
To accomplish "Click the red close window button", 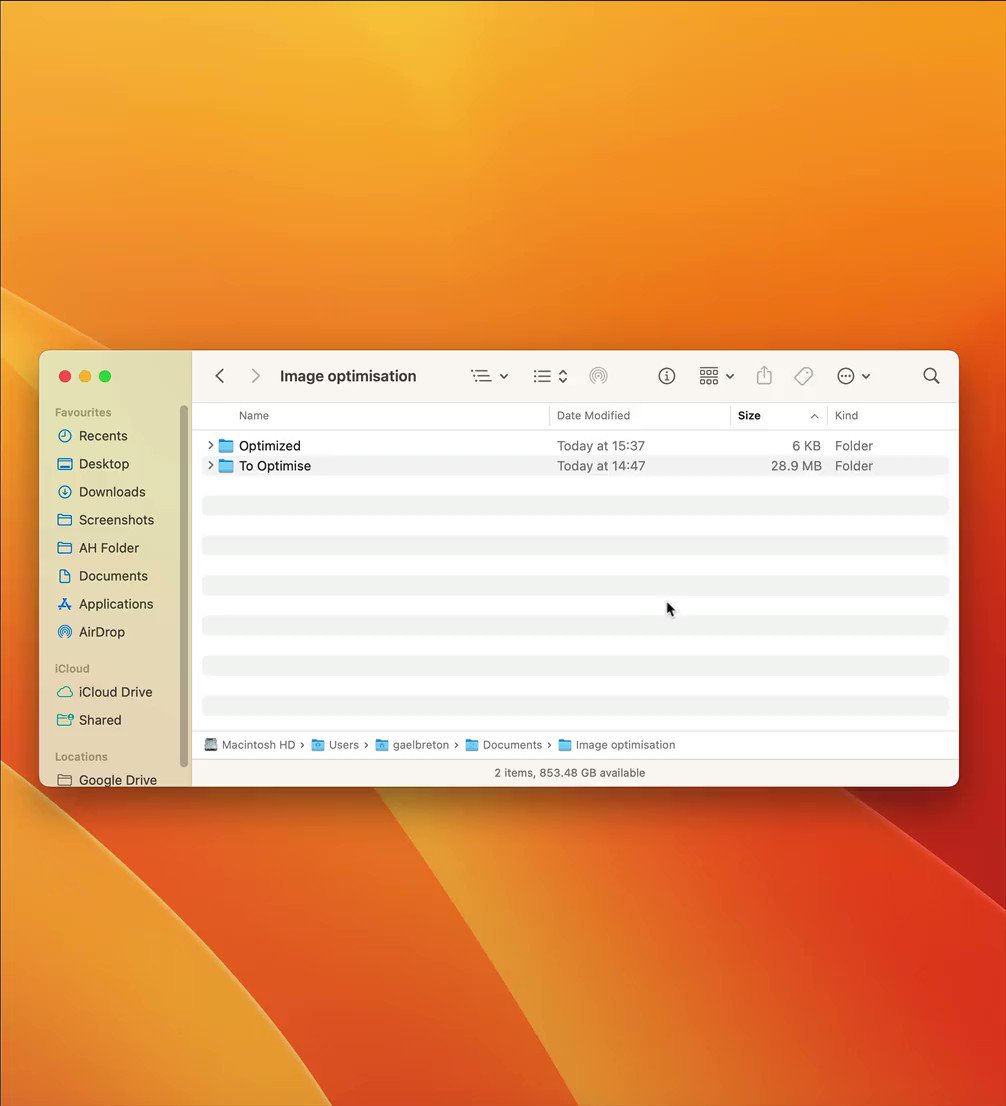I will click(x=65, y=376).
